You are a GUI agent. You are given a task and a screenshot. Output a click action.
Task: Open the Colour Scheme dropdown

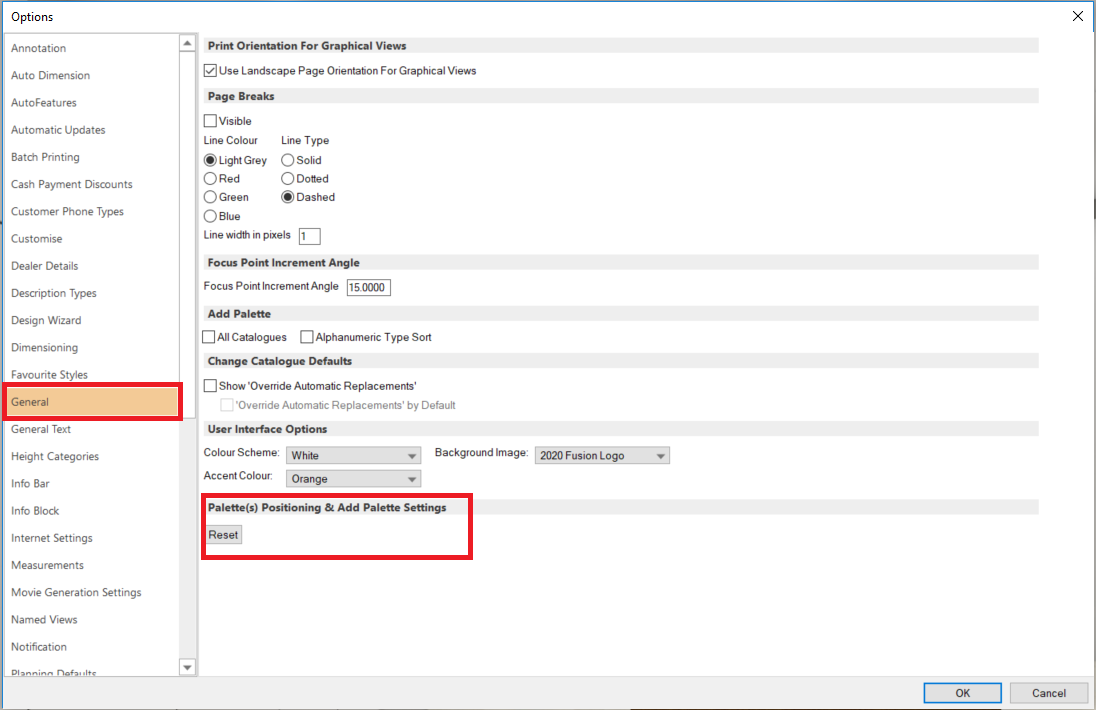point(353,456)
